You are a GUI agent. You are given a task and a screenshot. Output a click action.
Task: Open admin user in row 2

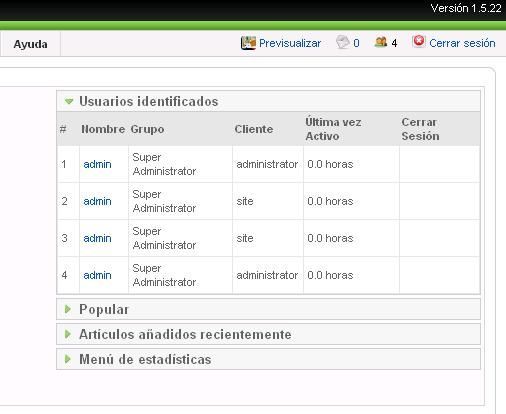pyautogui.click(x=97, y=201)
